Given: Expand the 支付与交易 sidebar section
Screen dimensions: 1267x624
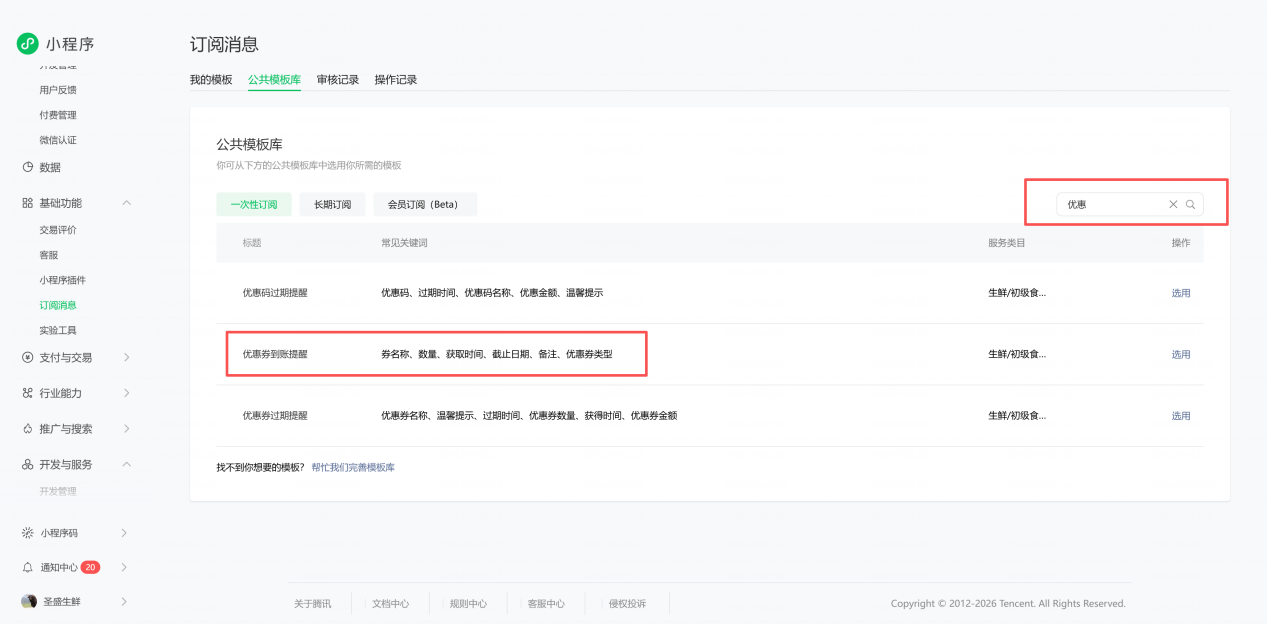Looking at the screenshot, I should pyautogui.click(x=126, y=357).
